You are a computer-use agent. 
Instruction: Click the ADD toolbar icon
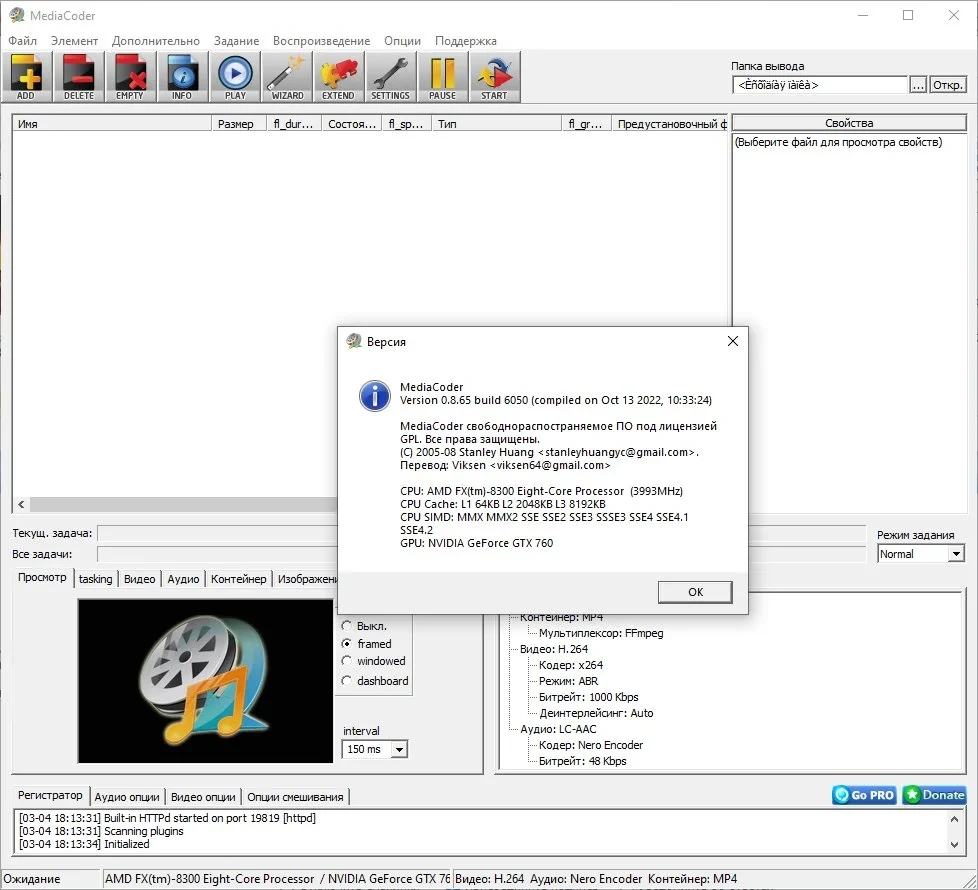[26, 77]
